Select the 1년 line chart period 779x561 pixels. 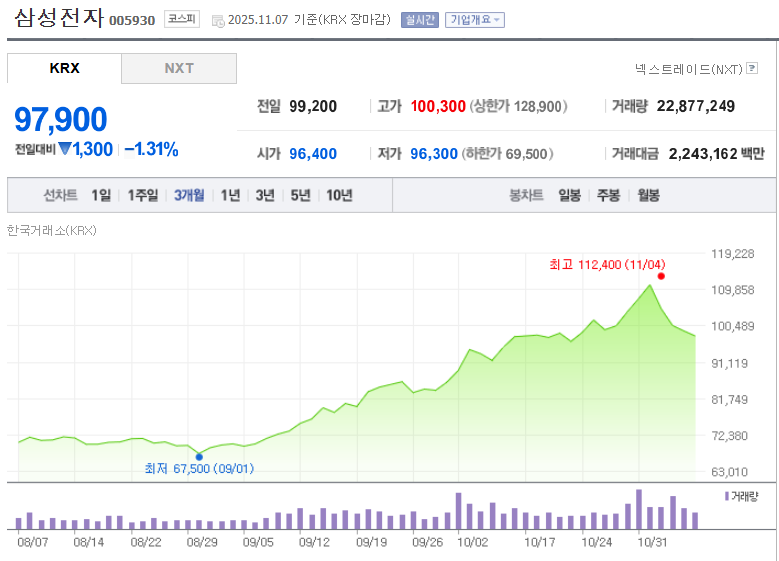point(230,195)
